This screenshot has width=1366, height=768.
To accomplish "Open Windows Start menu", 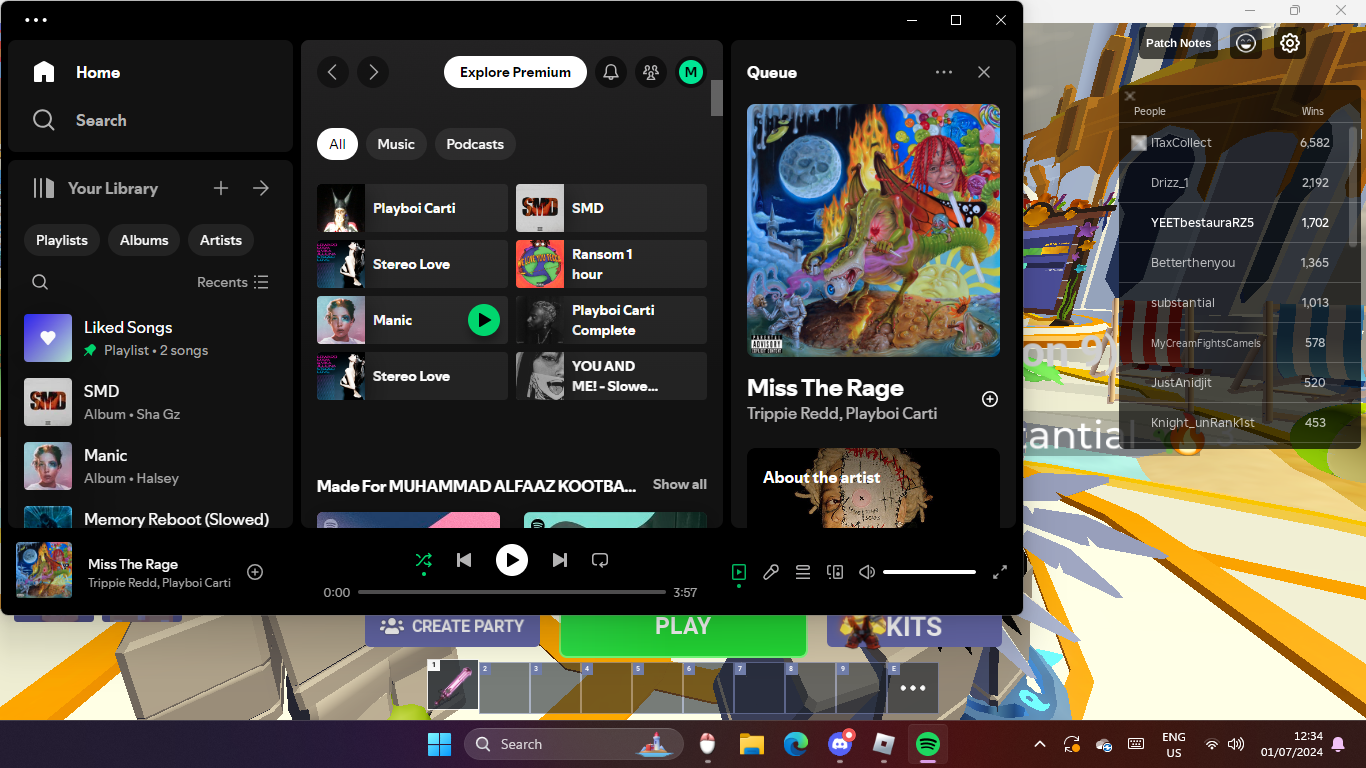I will (x=439, y=744).
